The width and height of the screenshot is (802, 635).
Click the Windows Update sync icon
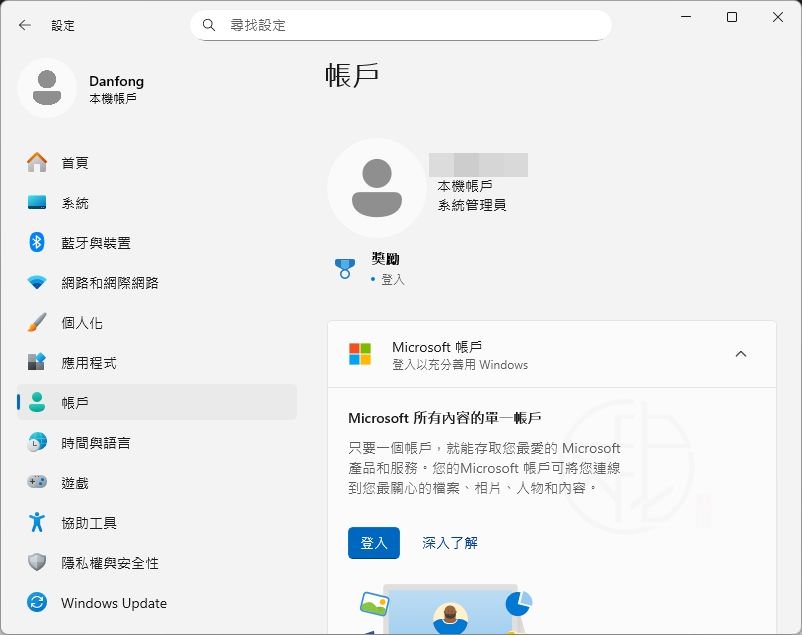pos(37,602)
